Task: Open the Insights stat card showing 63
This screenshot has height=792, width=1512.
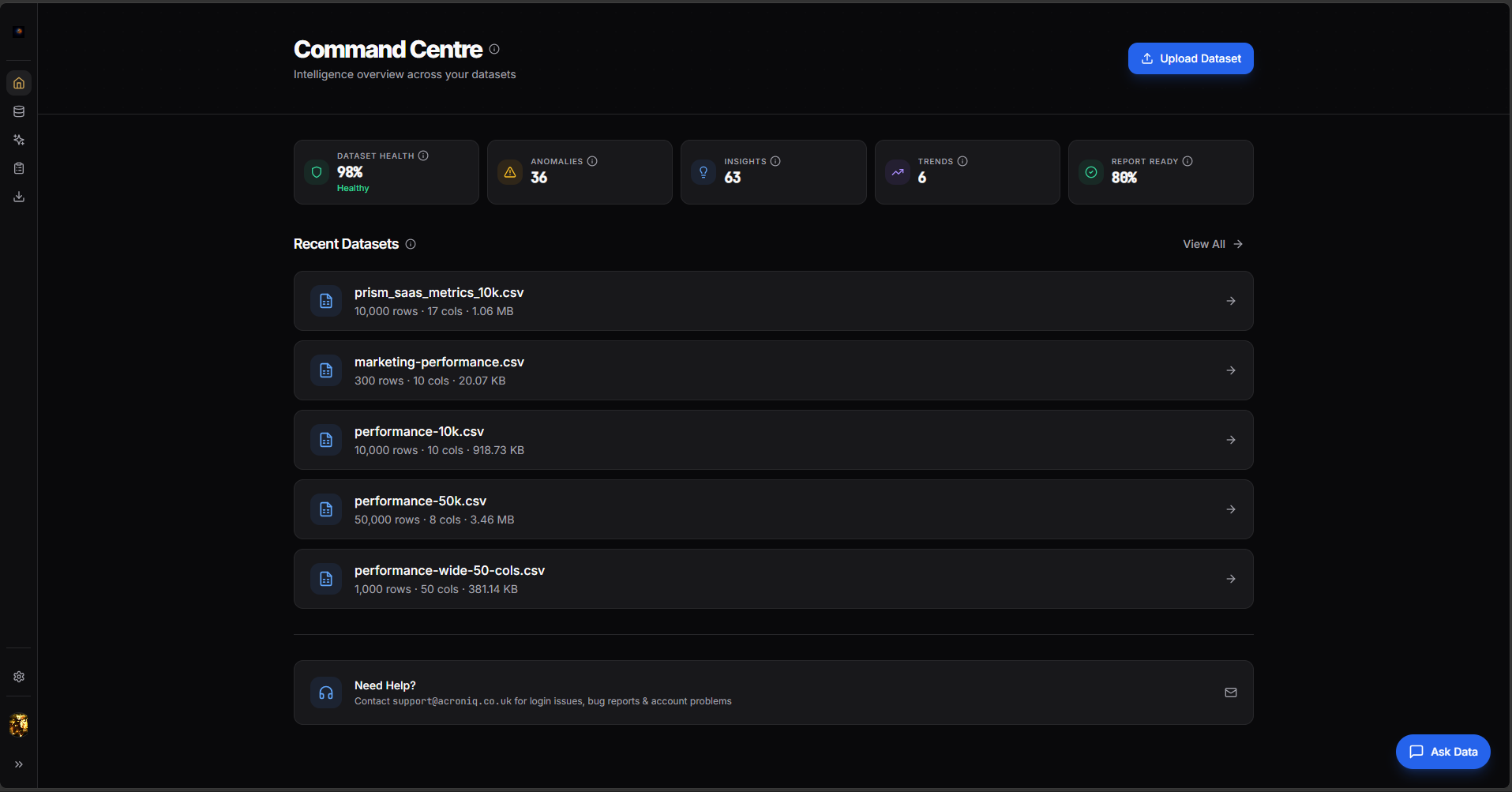Action: [772, 172]
